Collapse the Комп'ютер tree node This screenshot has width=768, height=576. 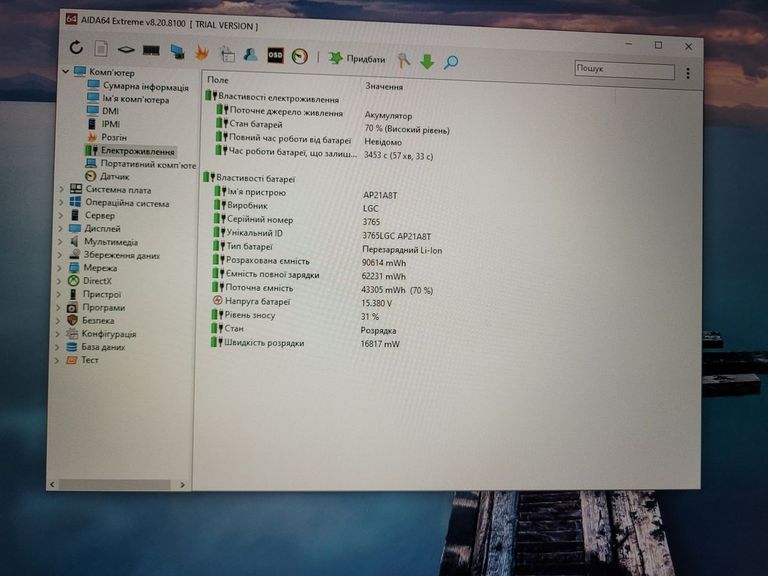pyautogui.click(x=65, y=72)
